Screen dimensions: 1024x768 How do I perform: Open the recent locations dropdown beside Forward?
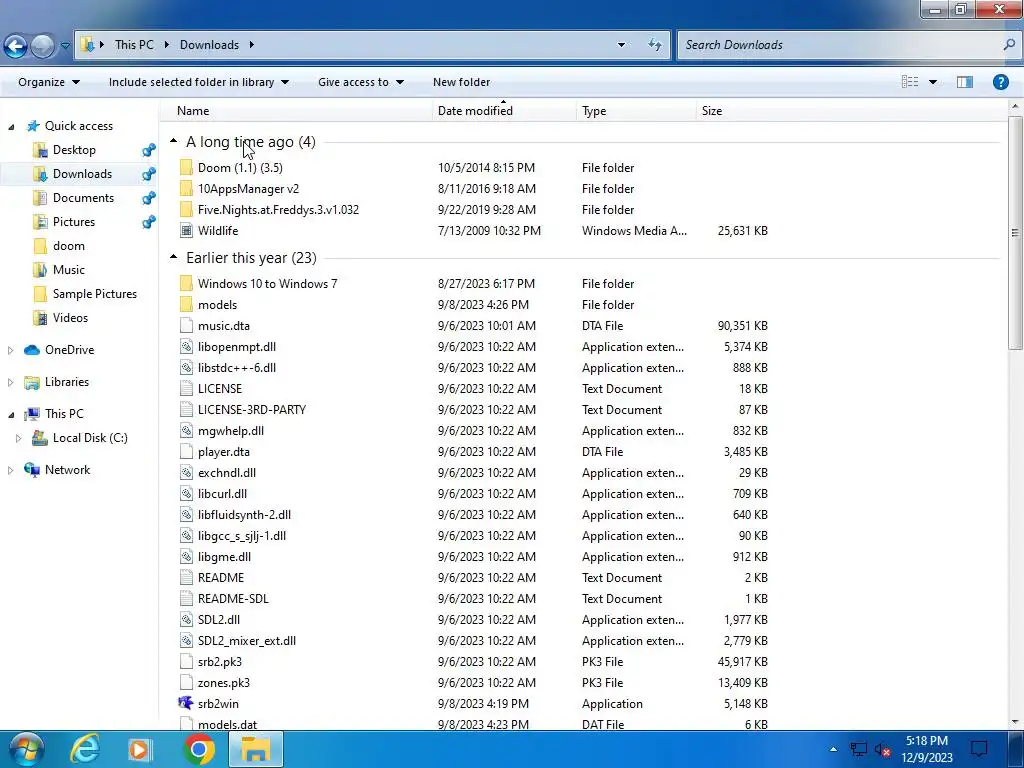tap(65, 46)
